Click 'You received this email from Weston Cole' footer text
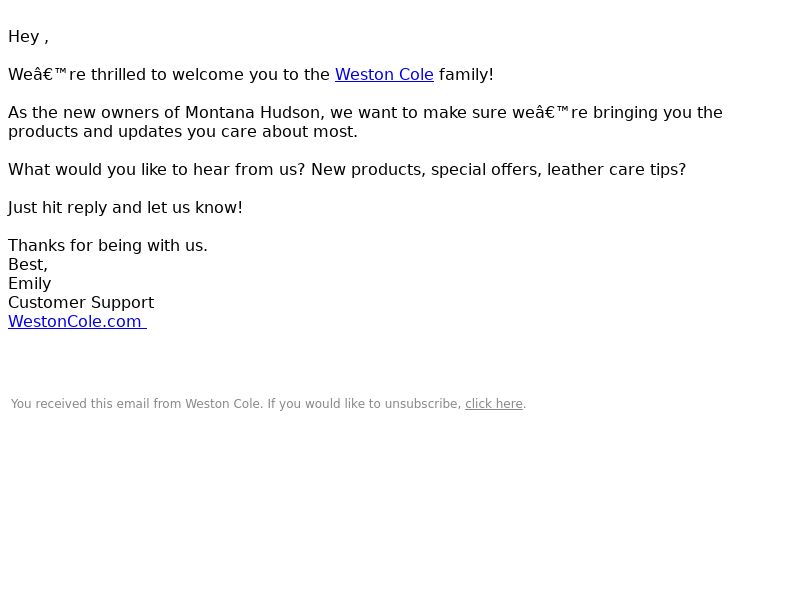This screenshot has height=600, width=800. [x=136, y=404]
